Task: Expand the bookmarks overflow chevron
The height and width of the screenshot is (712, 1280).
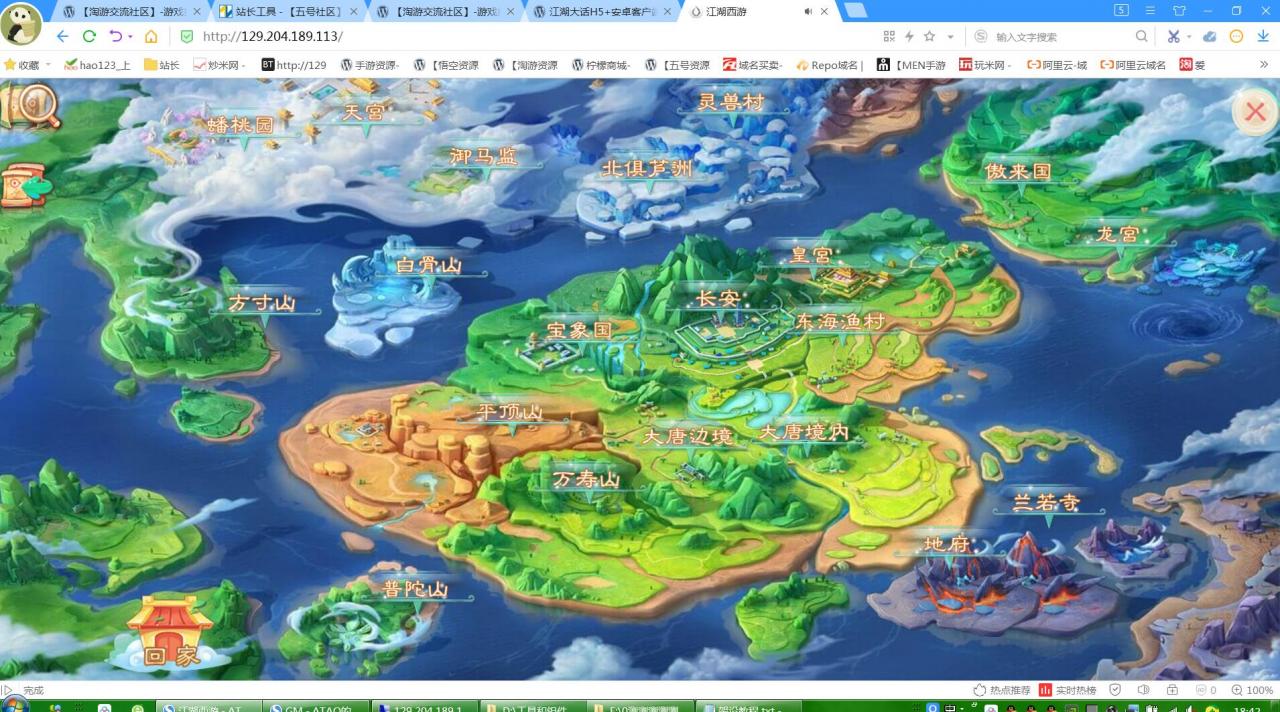Action: 1264,65
